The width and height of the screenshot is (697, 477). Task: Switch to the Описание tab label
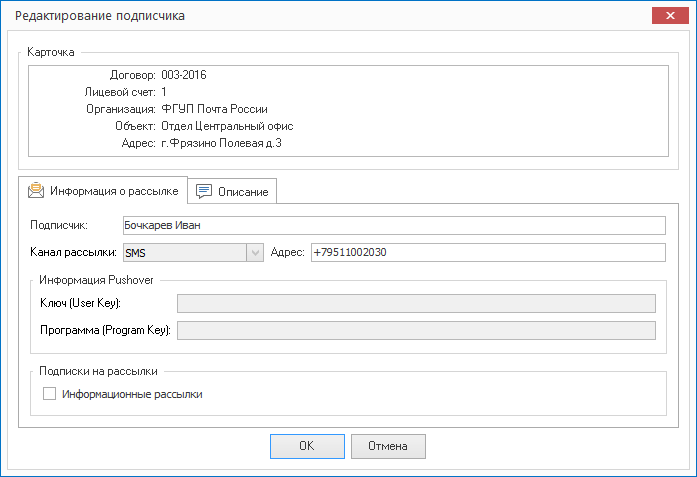click(x=243, y=192)
